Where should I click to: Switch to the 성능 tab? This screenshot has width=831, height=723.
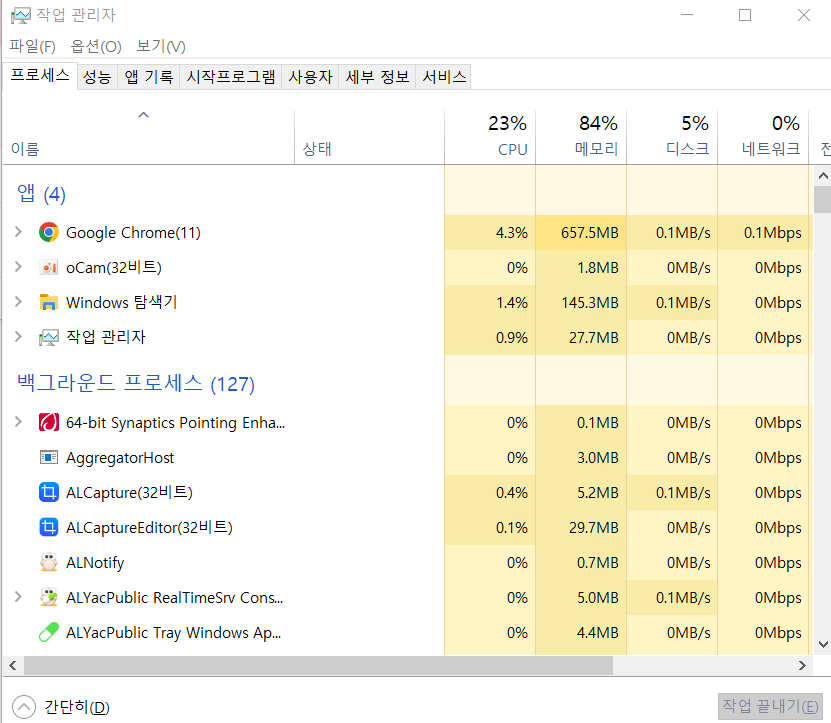click(x=97, y=77)
